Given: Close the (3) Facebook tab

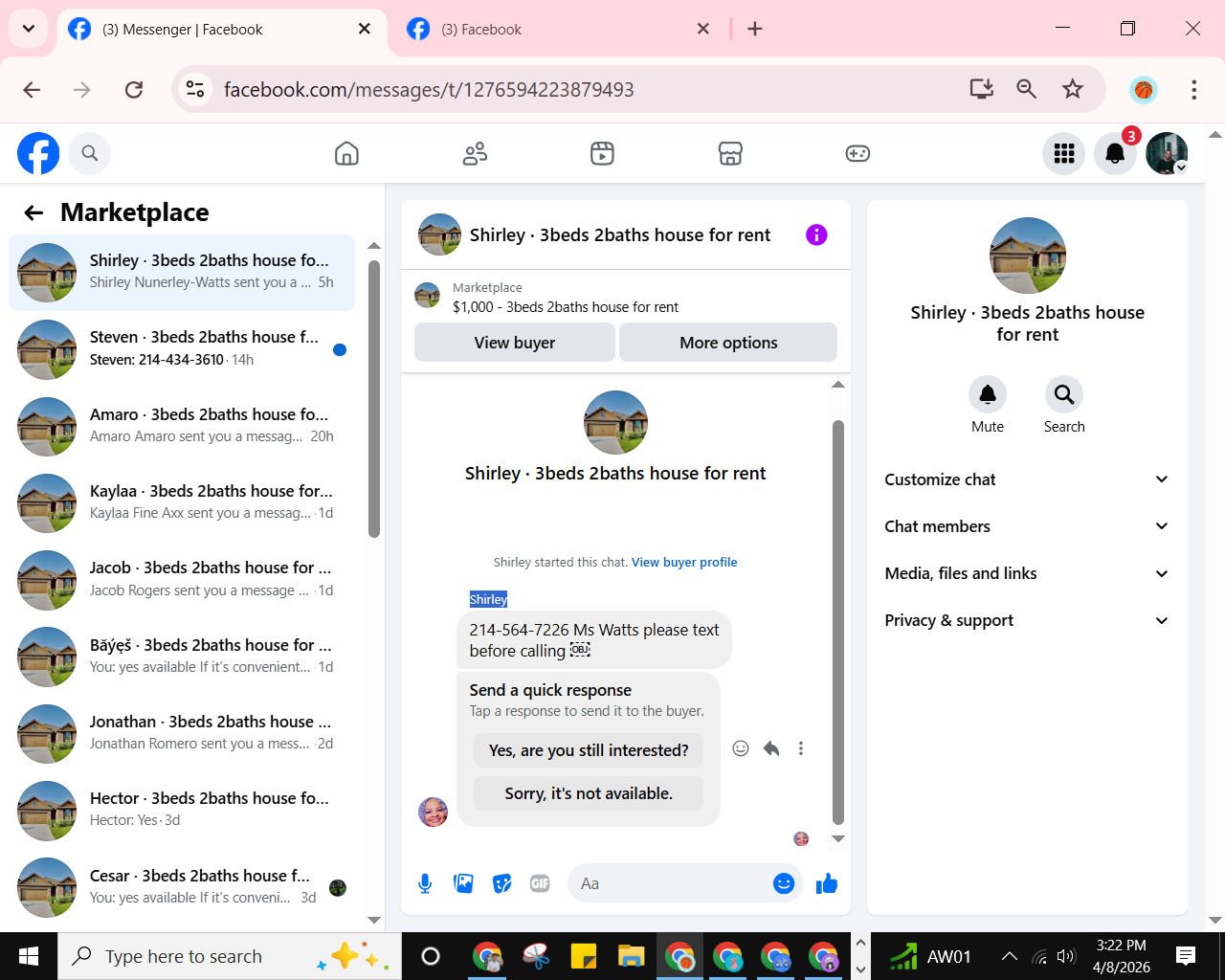Looking at the screenshot, I should point(703,29).
